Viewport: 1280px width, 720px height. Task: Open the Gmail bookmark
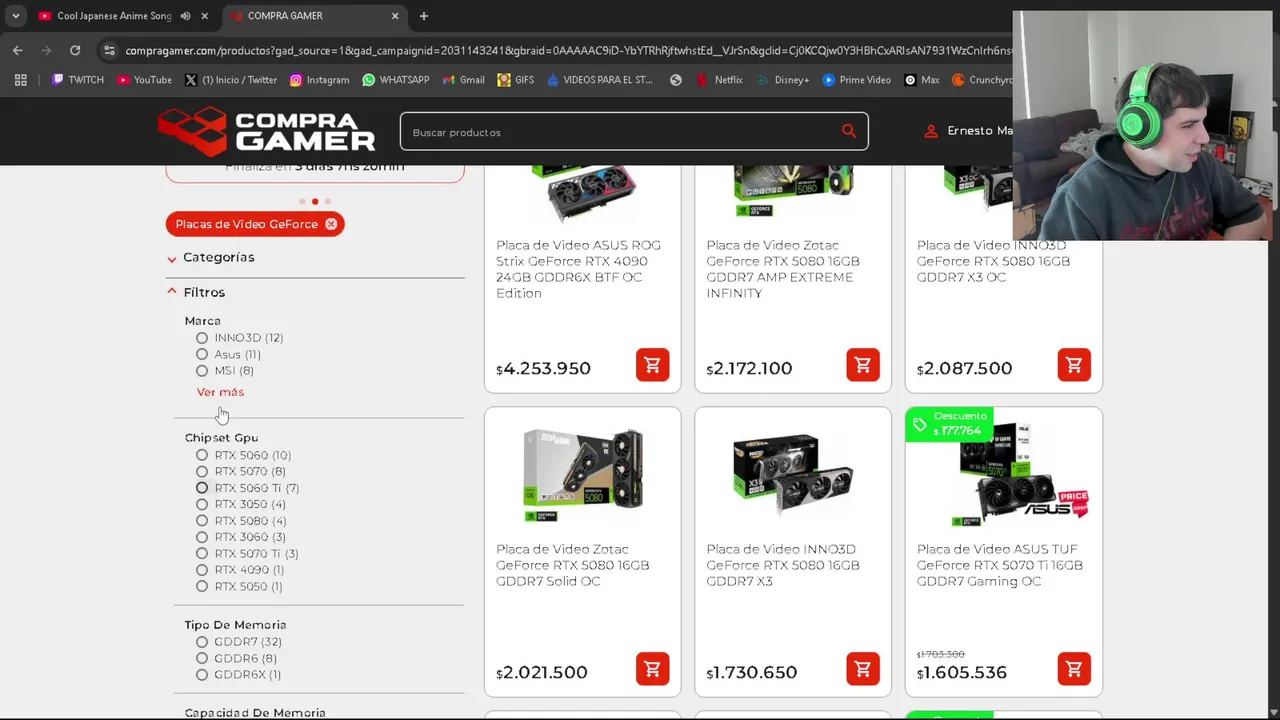click(463, 80)
